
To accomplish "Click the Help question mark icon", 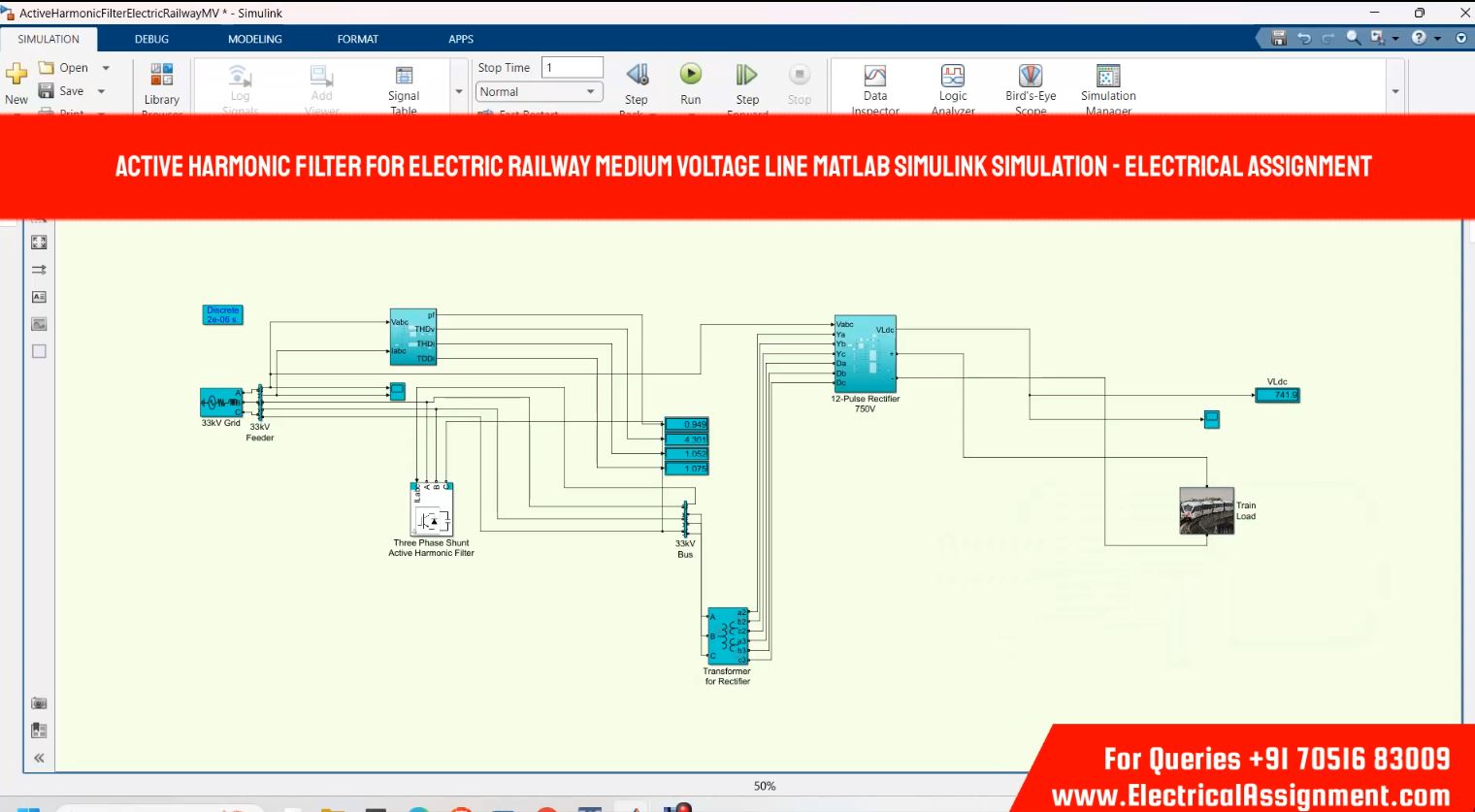I will (x=1419, y=38).
